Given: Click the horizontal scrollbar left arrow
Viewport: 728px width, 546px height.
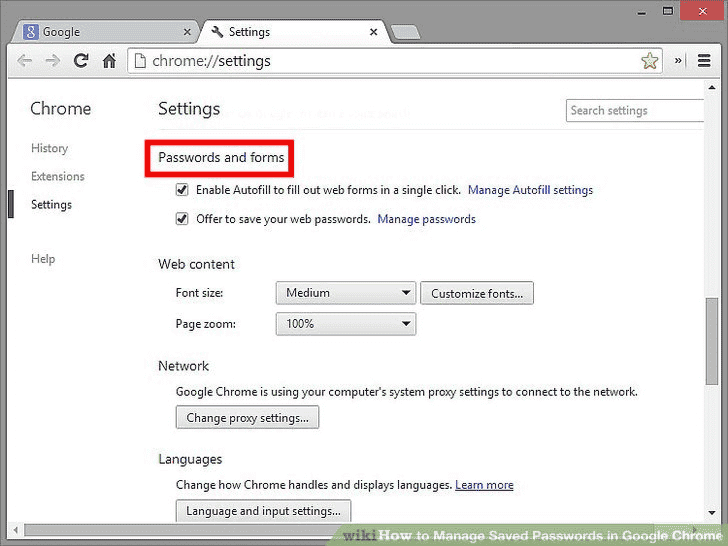Looking at the screenshot, I should (x=16, y=530).
